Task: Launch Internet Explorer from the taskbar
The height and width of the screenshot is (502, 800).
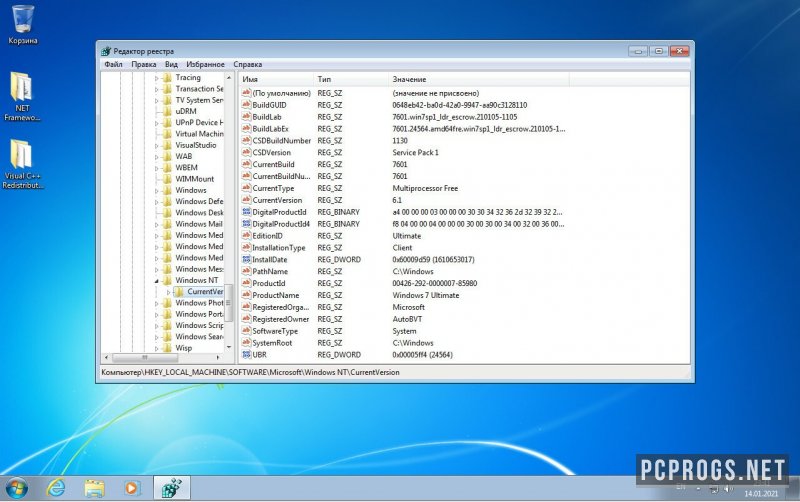Action: pyautogui.click(x=56, y=488)
